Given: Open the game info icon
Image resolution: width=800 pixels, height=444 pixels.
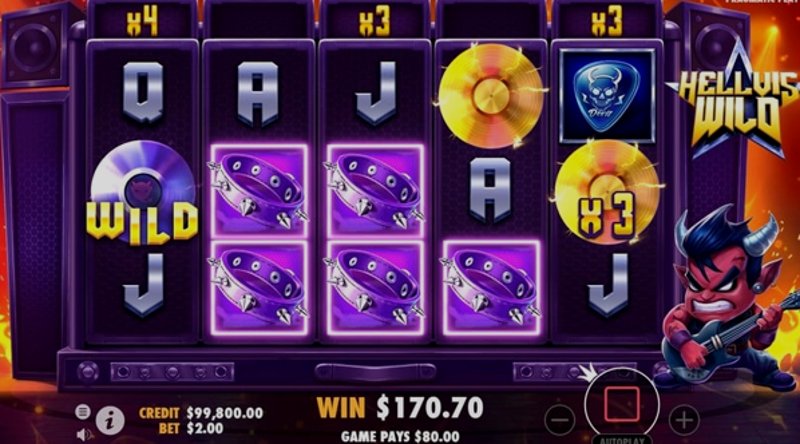Looking at the screenshot, I should [x=110, y=421].
